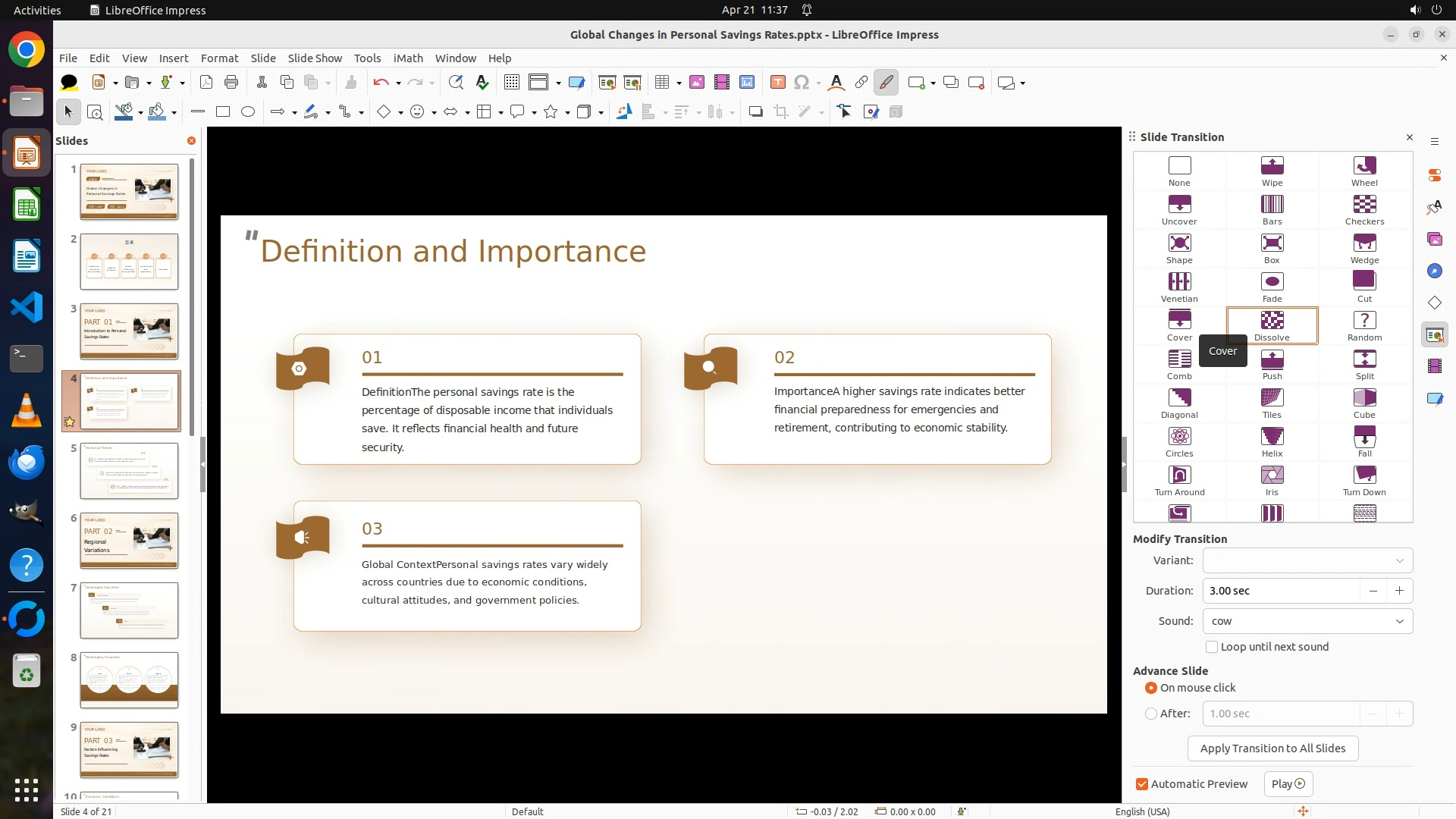This screenshot has height=819, width=1456.
Task: Open the Slide Show menu
Action: (x=315, y=58)
